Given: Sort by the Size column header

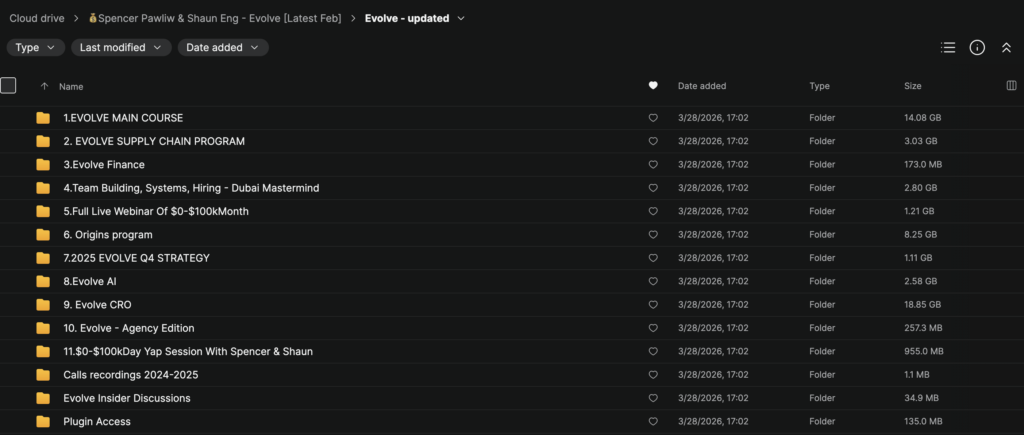Looking at the screenshot, I should (912, 86).
